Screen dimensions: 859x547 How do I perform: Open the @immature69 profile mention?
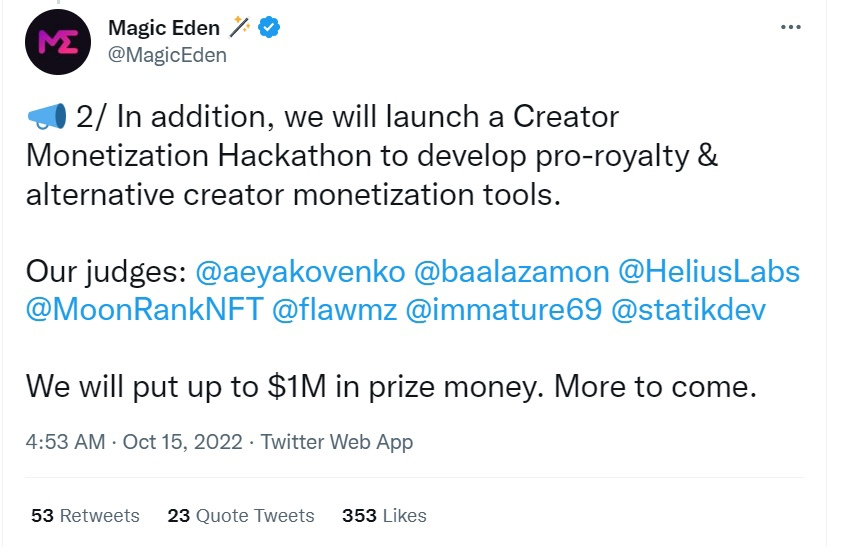(x=502, y=310)
